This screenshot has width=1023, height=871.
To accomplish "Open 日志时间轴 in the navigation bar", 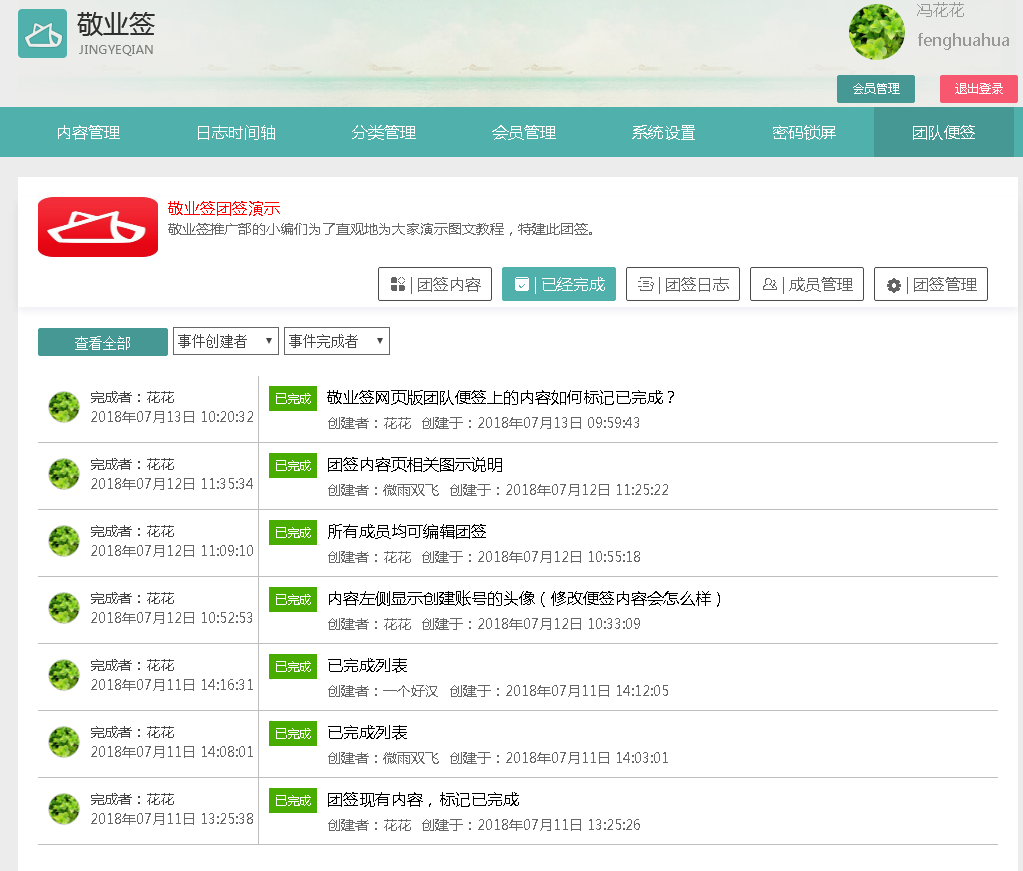I will (236, 132).
